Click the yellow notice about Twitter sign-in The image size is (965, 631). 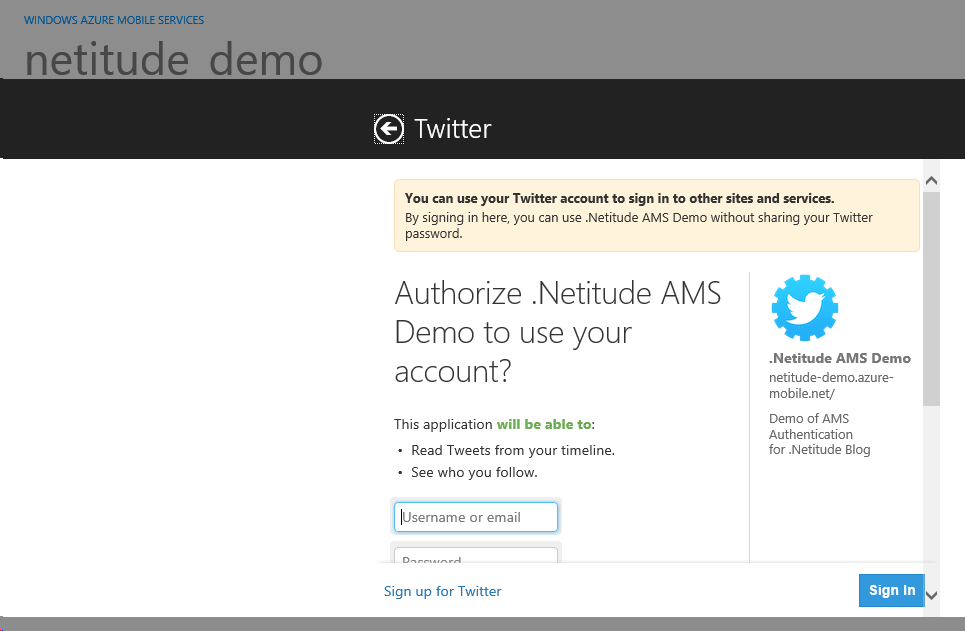(657, 215)
